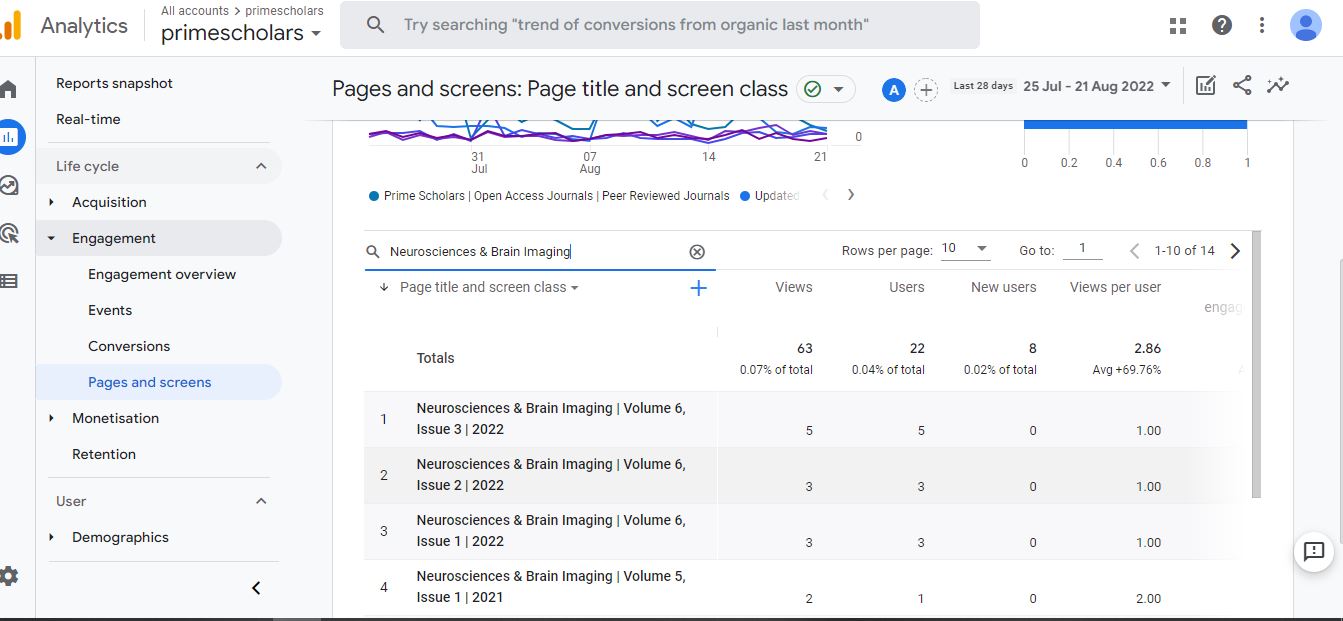Viewport: 1343px width, 621px height.
Task: Click the Share this report icon
Action: click(1241, 86)
